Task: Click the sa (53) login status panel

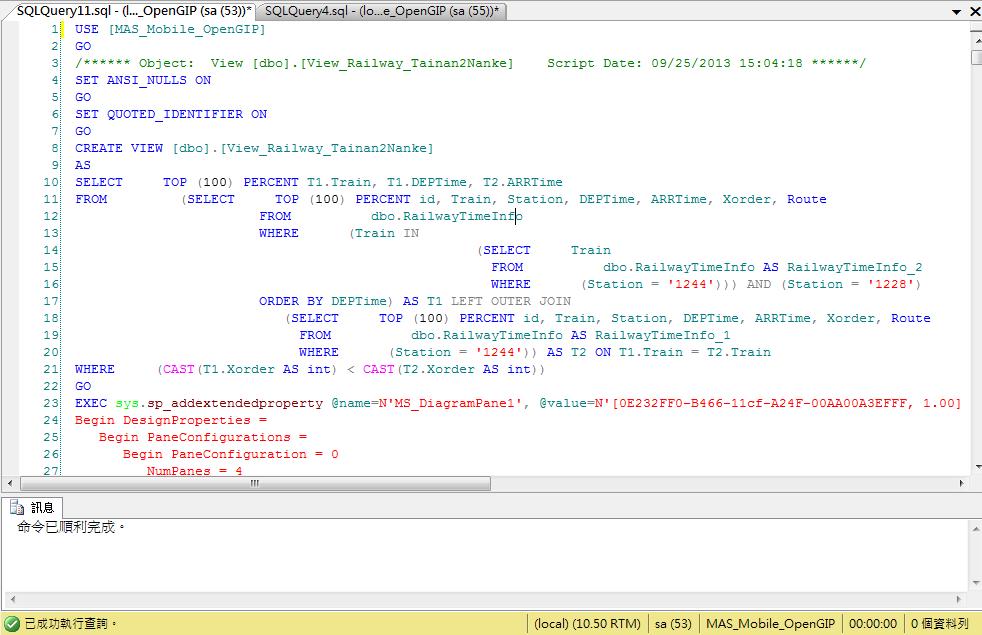Action: click(673, 623)
